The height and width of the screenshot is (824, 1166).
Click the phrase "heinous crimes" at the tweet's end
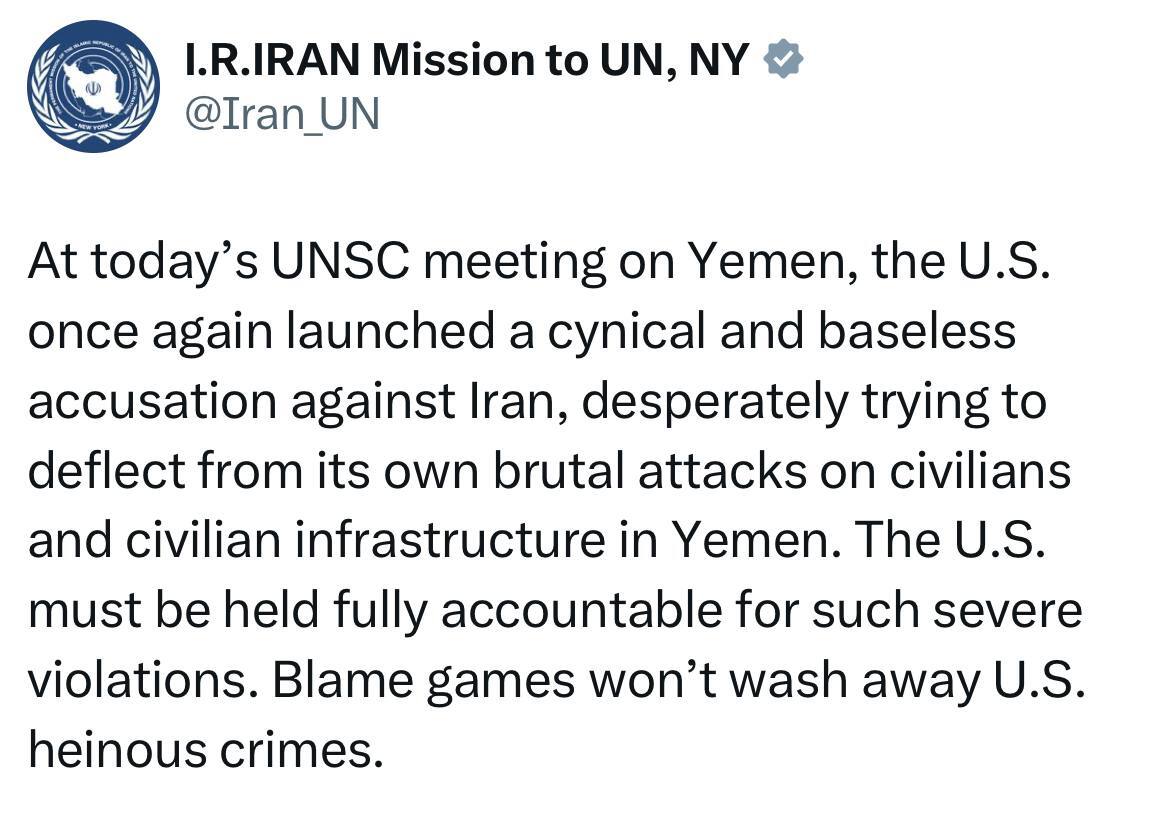205,749
